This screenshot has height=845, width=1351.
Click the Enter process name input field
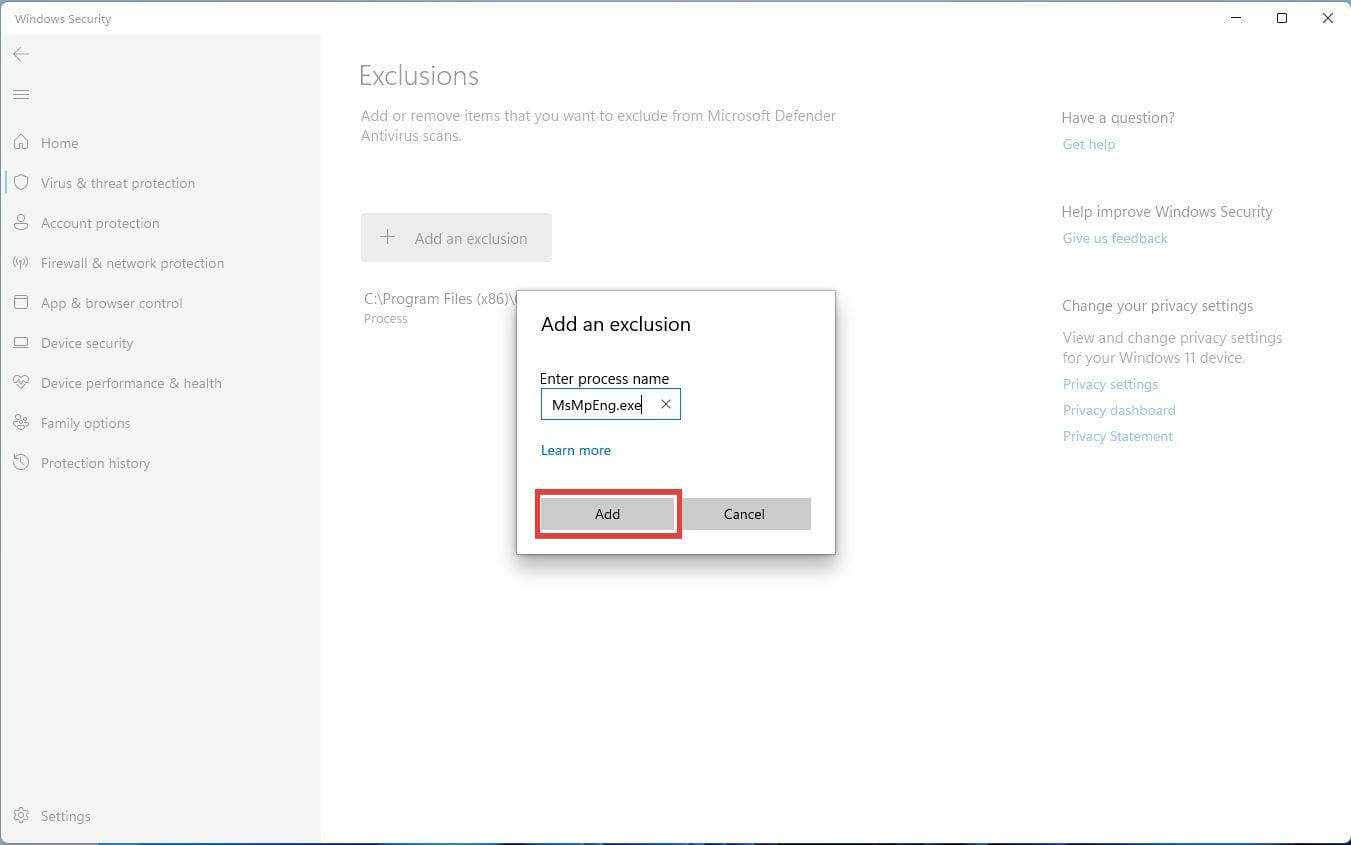tap(610, 404)
